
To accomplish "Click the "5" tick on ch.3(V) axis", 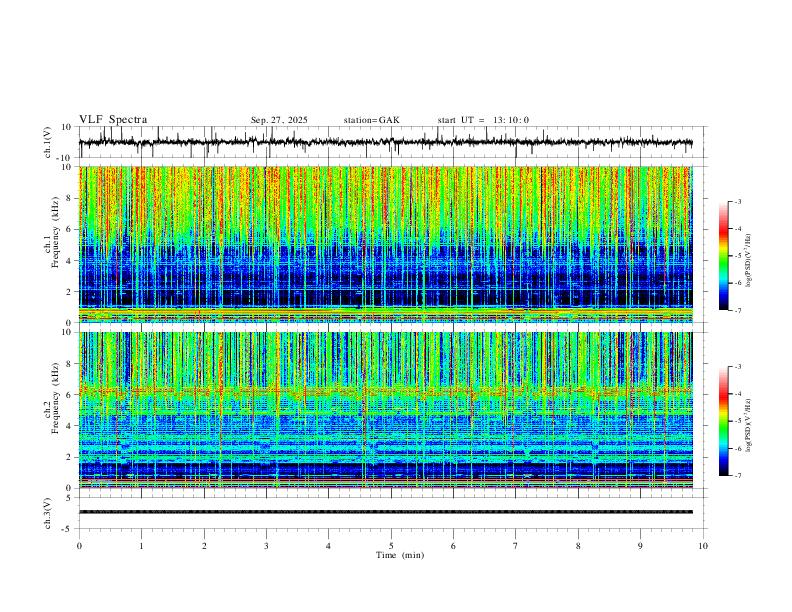I will click(x=70, y=498).
